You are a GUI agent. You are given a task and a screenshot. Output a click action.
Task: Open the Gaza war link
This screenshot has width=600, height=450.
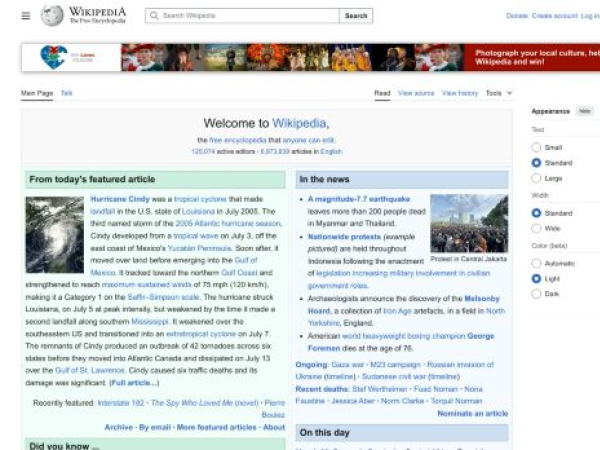click(x=348, y=365)
